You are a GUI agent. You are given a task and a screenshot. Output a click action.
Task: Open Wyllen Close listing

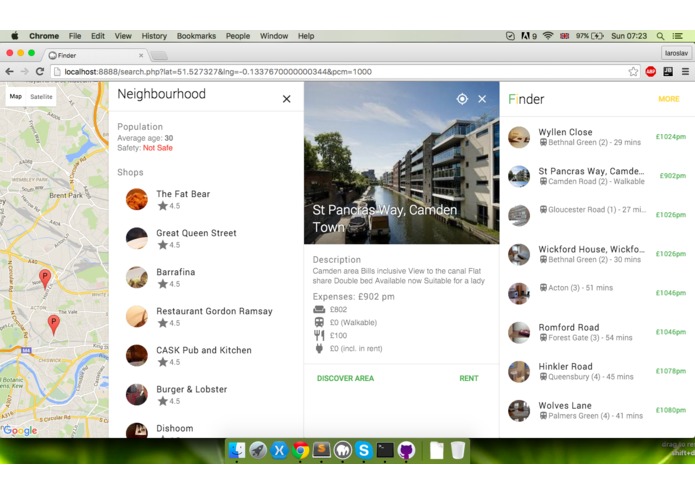pyautogui.click(x=597, y=137)
